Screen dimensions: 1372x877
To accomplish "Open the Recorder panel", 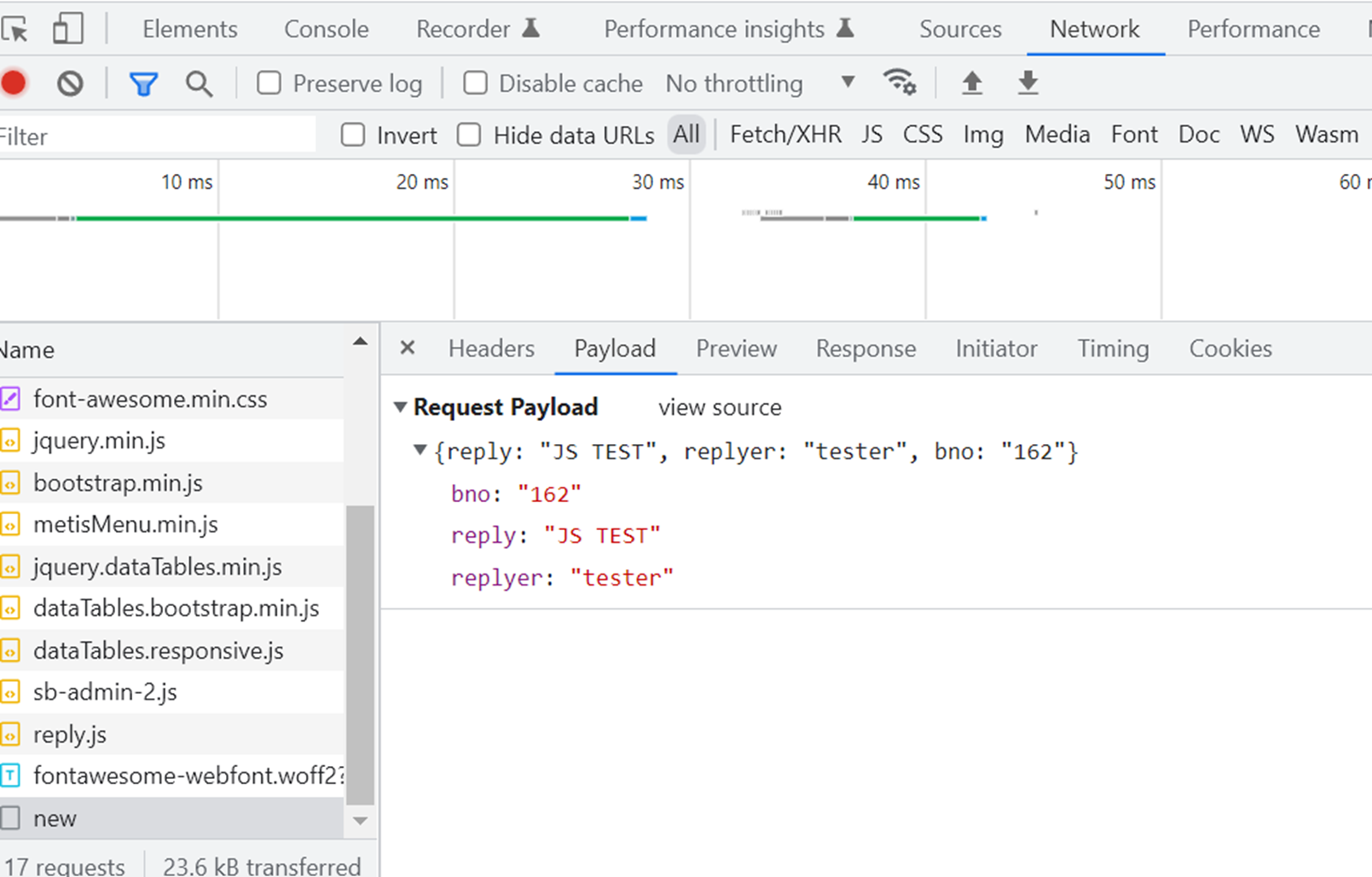I will click(478, 29).
